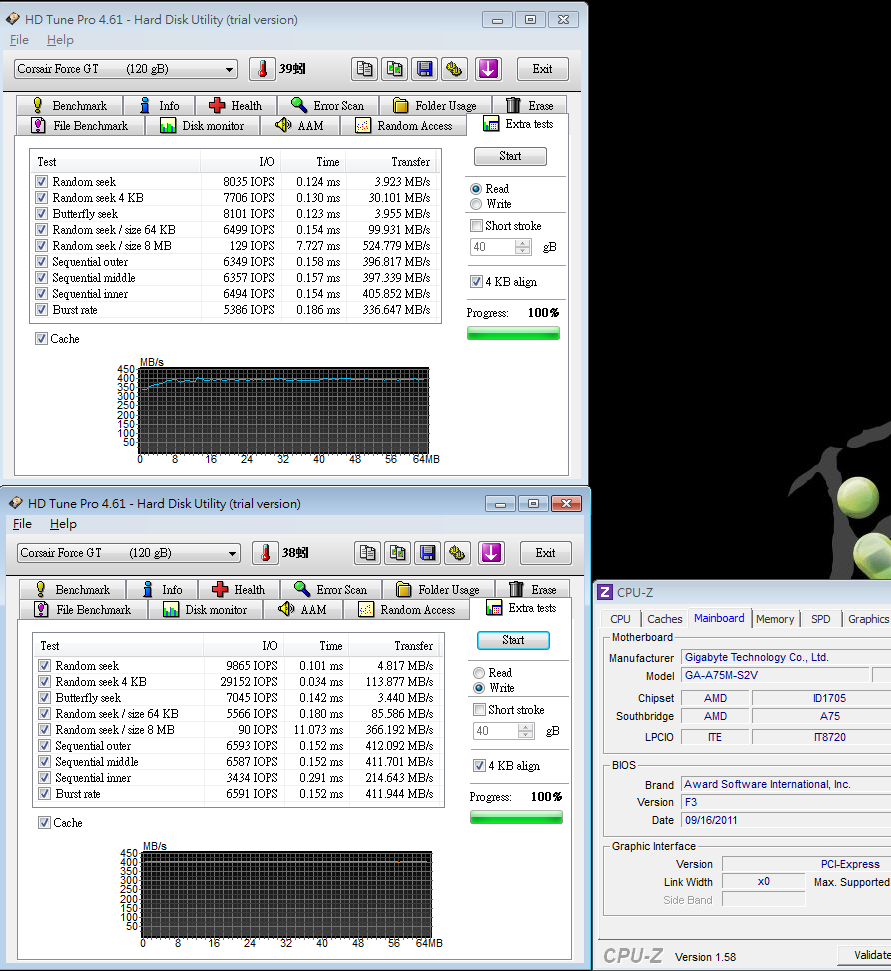Click Exit in the 38° HD Tune window
891x971 pixels.
(545, 553)
